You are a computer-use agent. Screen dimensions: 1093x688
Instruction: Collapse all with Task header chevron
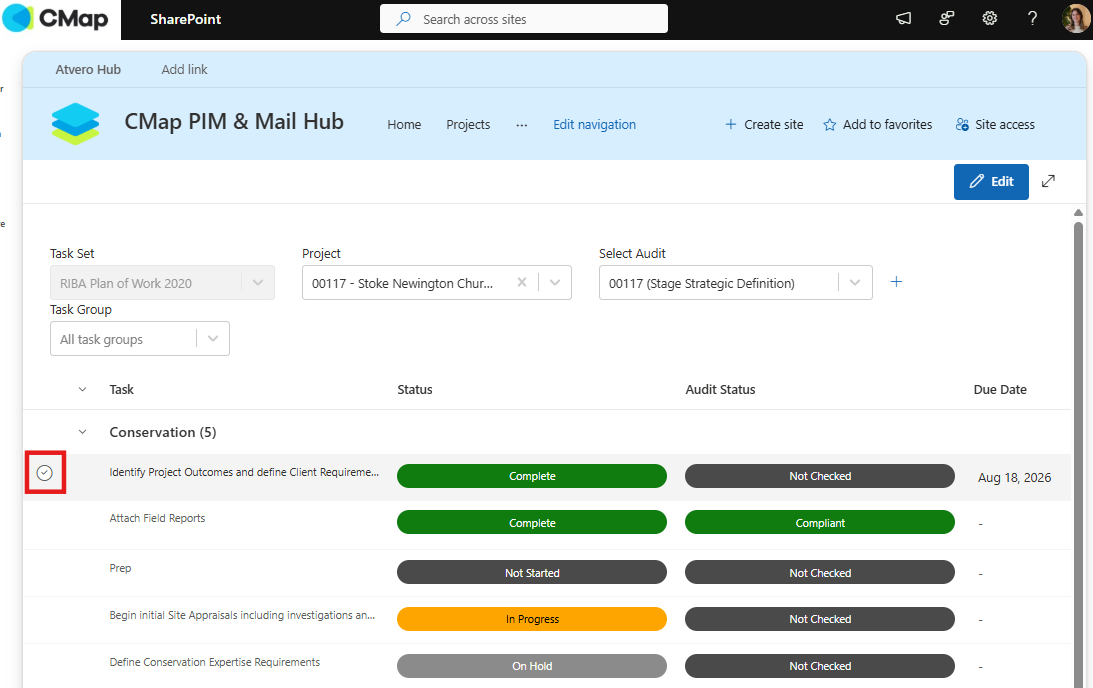82,389
